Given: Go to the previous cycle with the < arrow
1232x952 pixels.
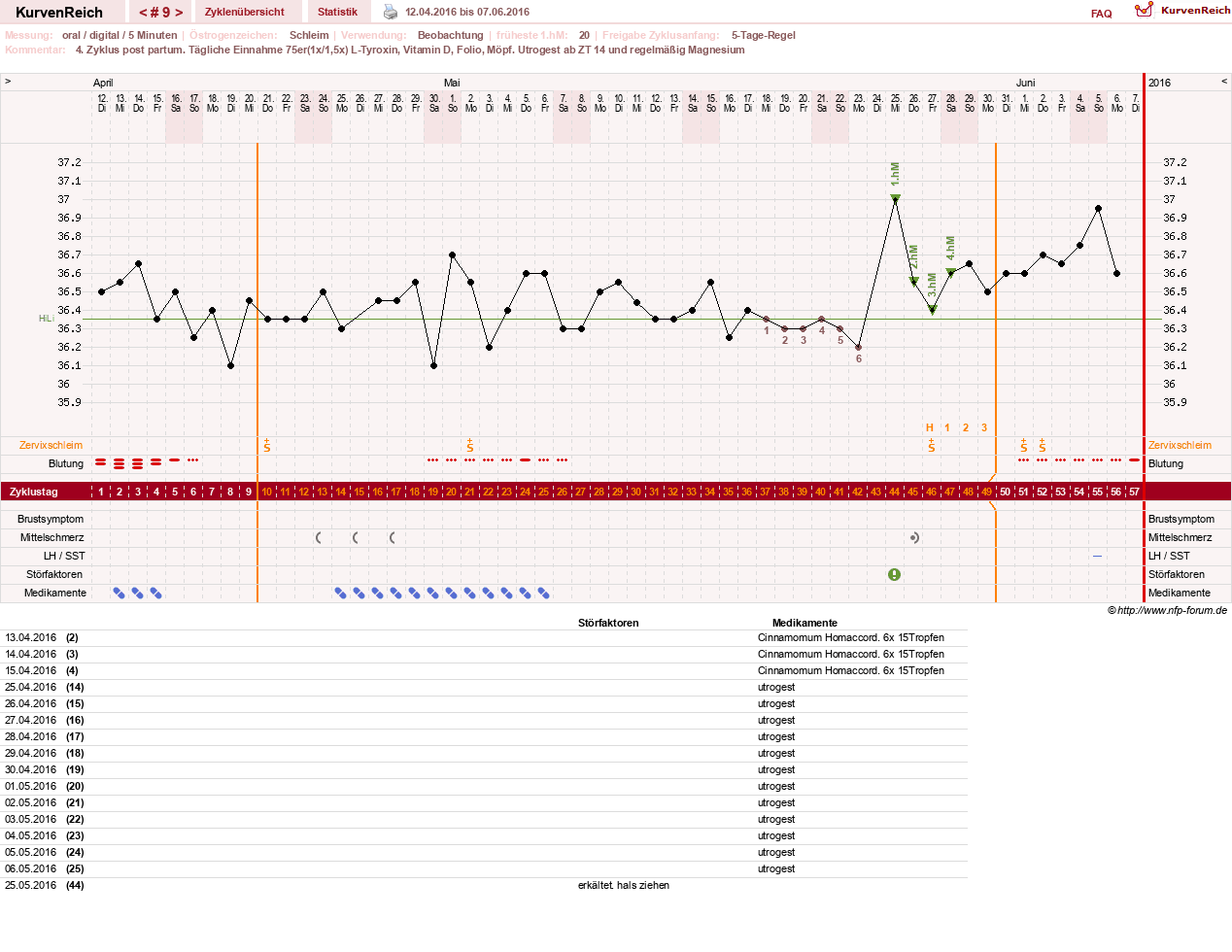Looking at the screenshot, I should pyautogui.click(x=144, y=13).
